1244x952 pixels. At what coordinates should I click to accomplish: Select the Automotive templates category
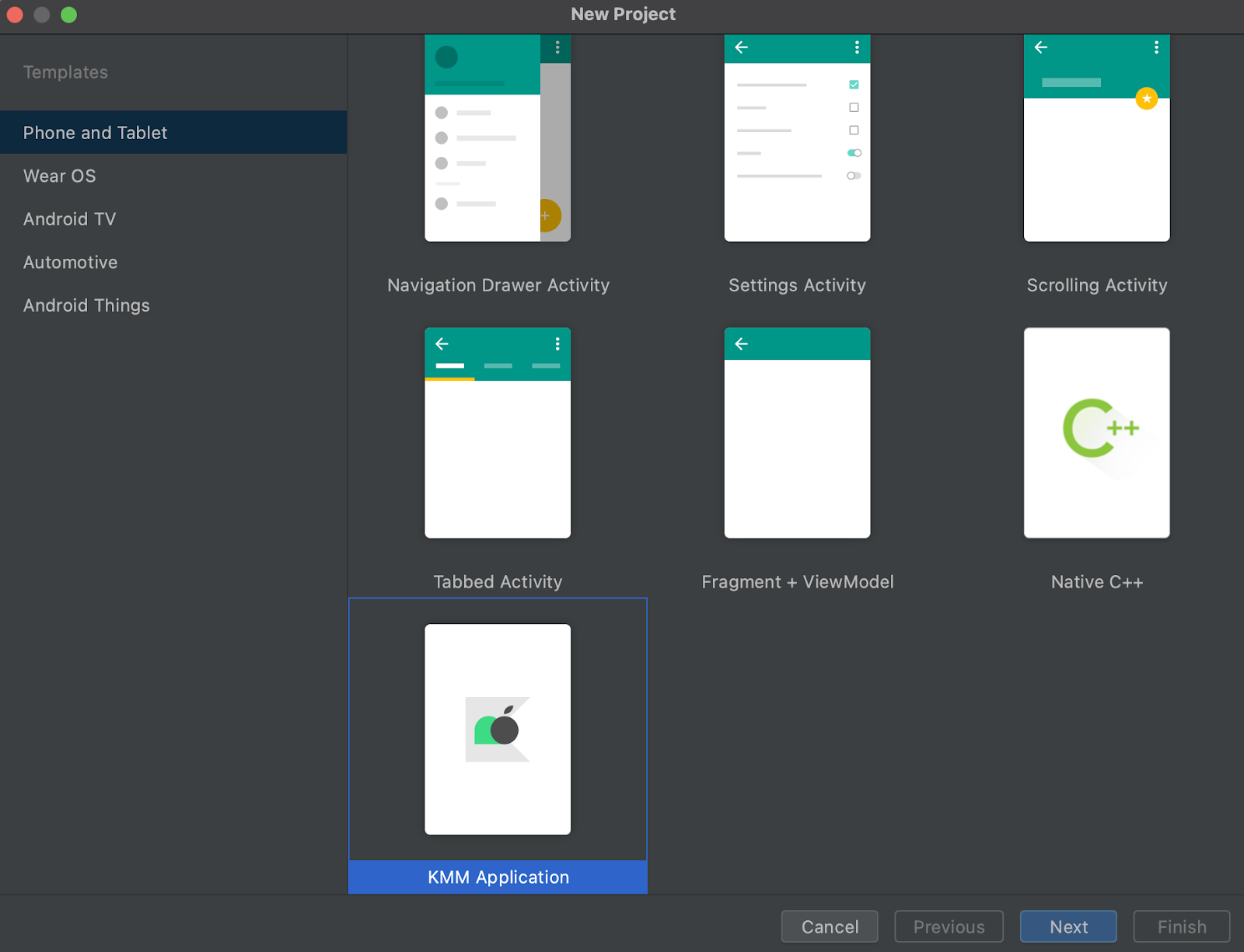(71, 263)
